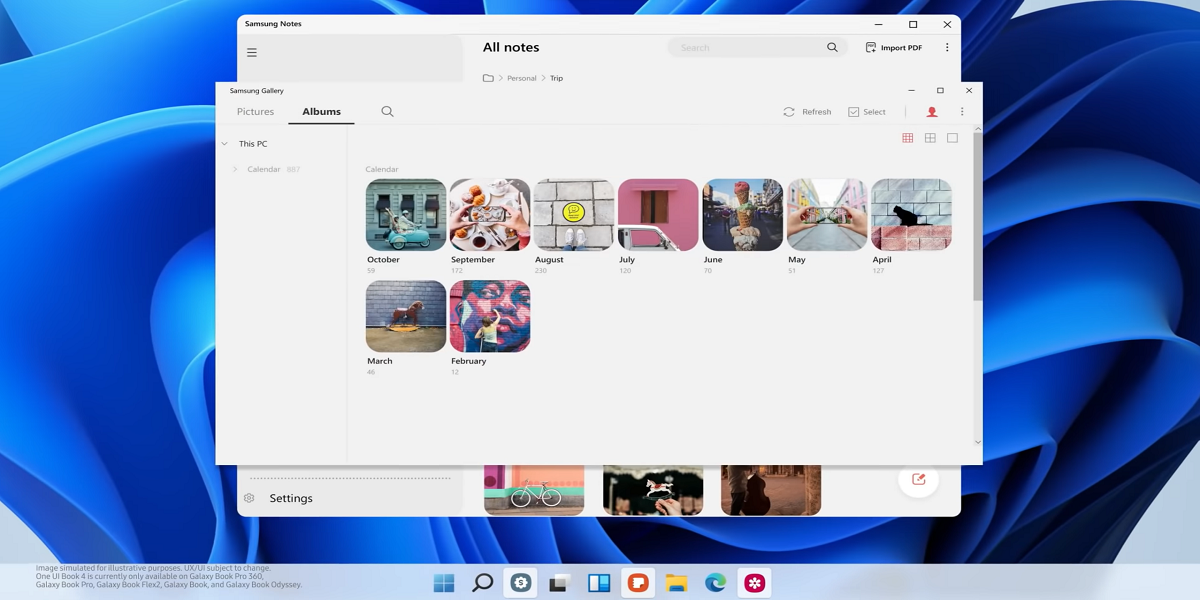Image resolution: width=1200 pixels, height=600 pixels.
Task: Switch to medium grid view icon
Action: click(x=930, y=138)
